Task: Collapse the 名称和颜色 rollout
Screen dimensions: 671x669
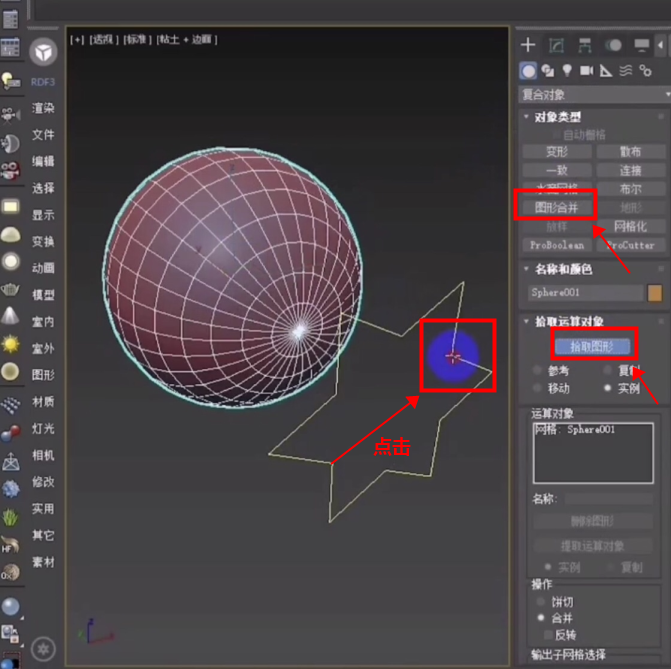Action: pyautogui.click(x=563, y=269)
